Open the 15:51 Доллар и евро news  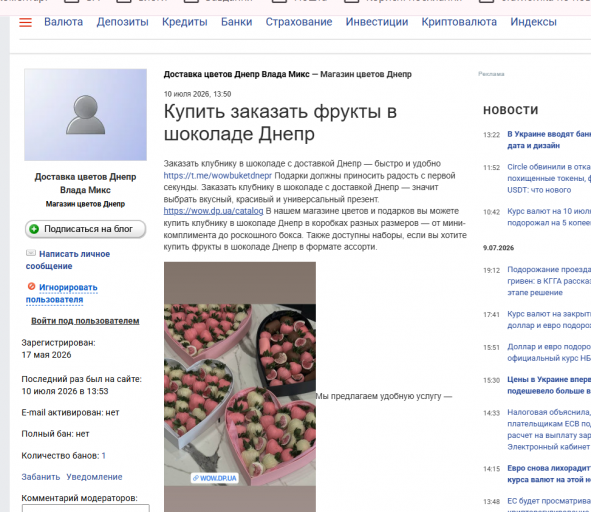(549, 352)
